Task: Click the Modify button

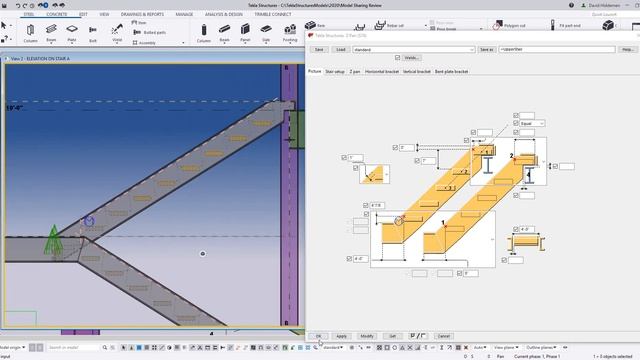Action: point(367,336)
